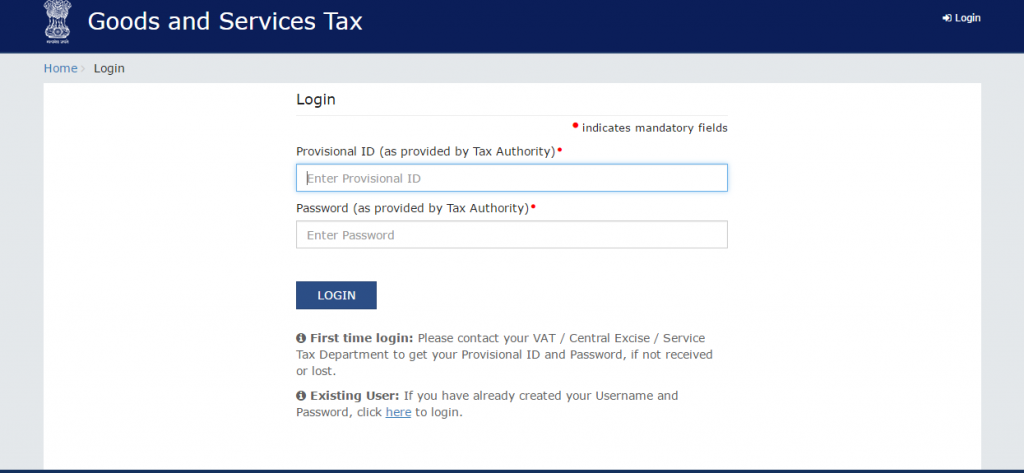Click the red mandatory dot beside Provisional ID label

point(560,150)
